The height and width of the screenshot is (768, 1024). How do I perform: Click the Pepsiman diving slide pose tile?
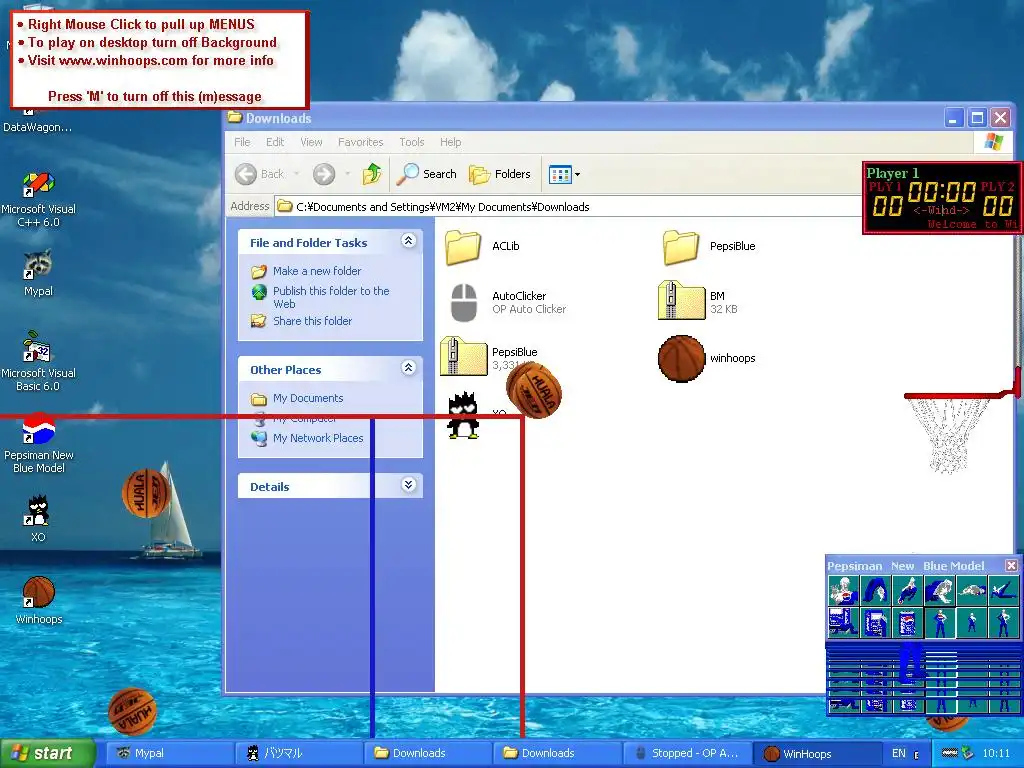[907, 590]
